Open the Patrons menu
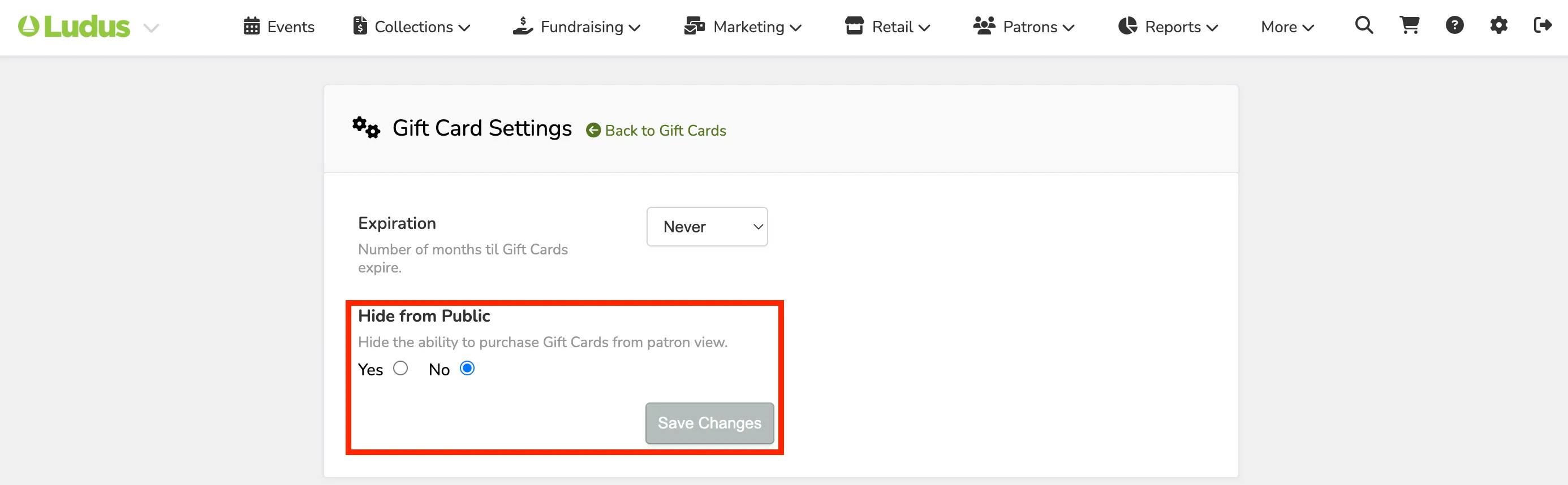 click(x=1024, y=27)
